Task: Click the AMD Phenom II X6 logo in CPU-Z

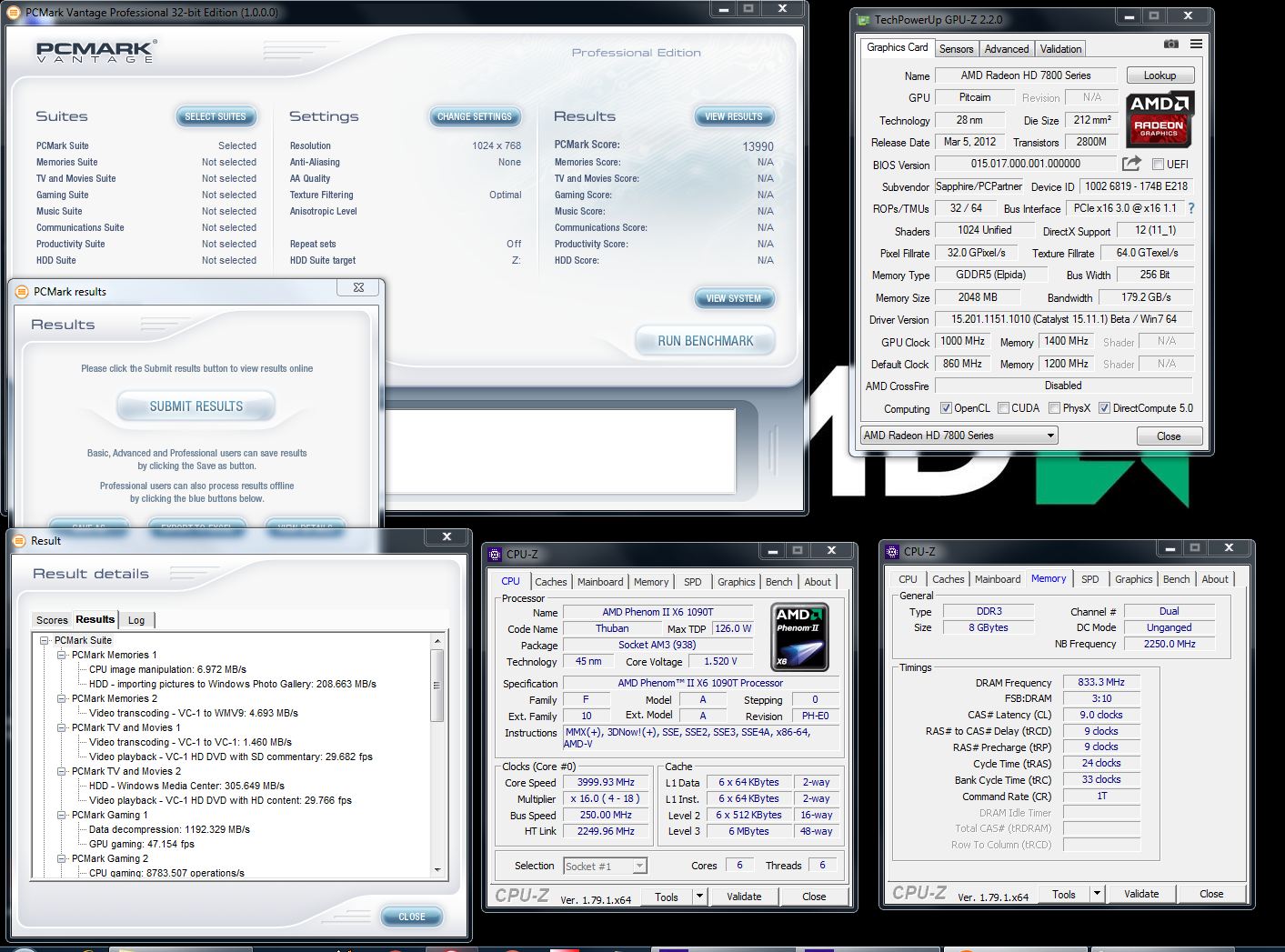Action: tap(799, 636)
